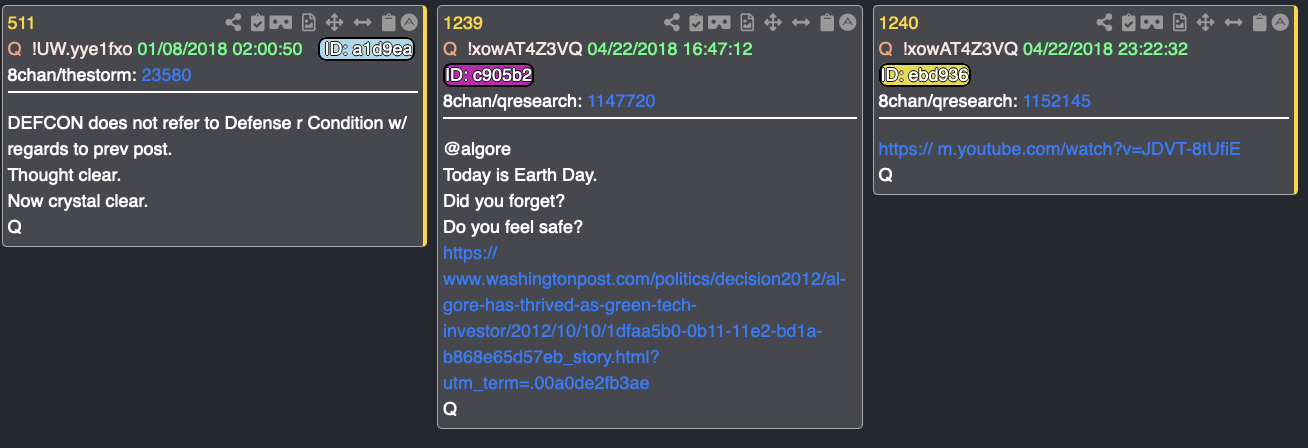Copy post 511 with plain clipboard icon
Screen dimensions: 1308x448
tap(389, 22)
